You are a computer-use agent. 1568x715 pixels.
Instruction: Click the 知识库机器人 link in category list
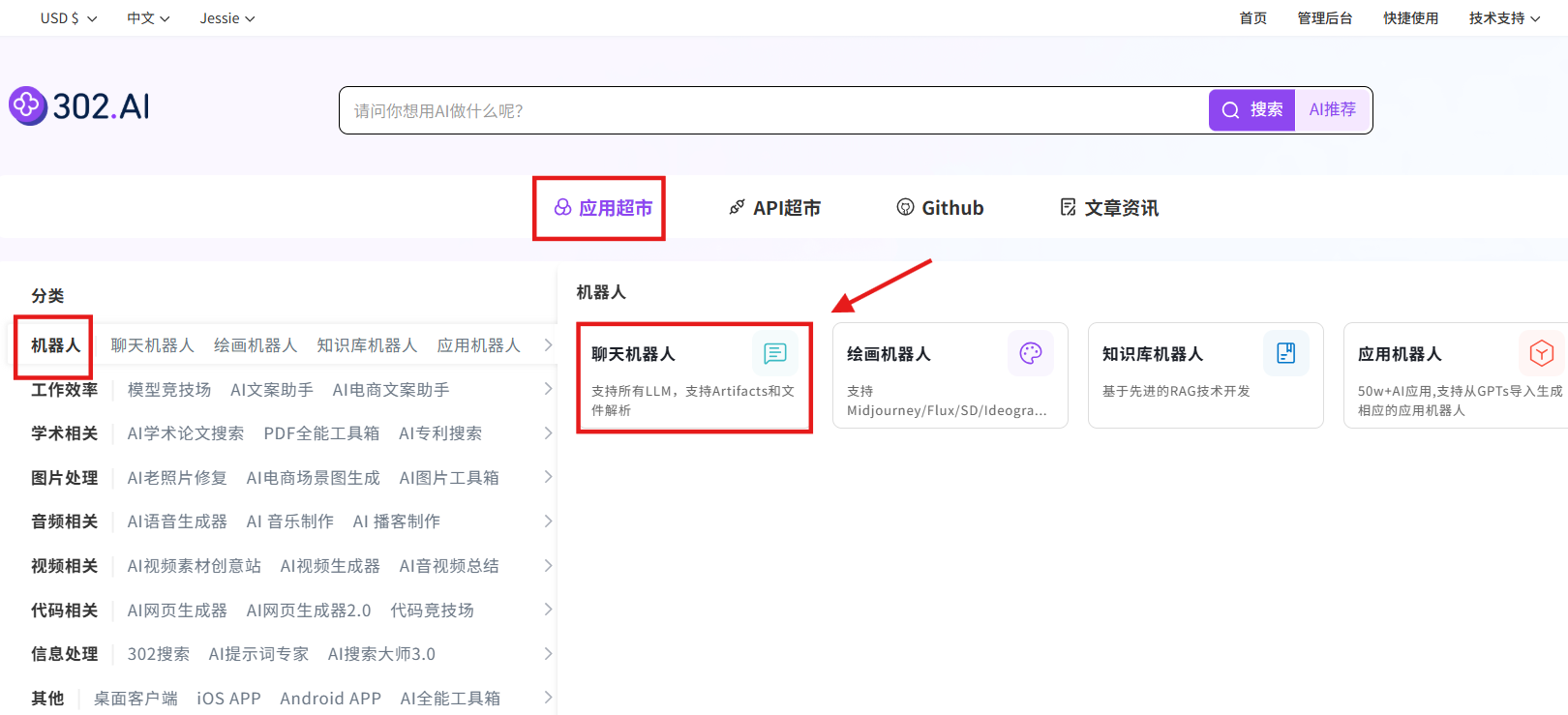coord(367,345)
